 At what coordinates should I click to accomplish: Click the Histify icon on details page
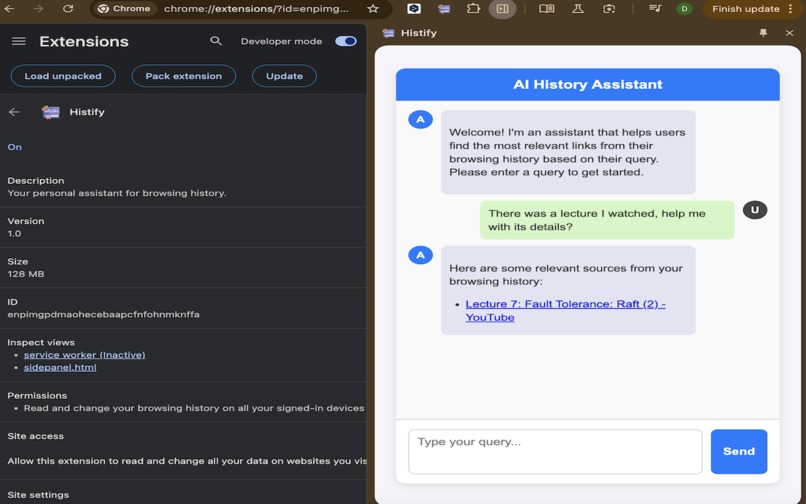pyautogui.click(x=50, y=112)
